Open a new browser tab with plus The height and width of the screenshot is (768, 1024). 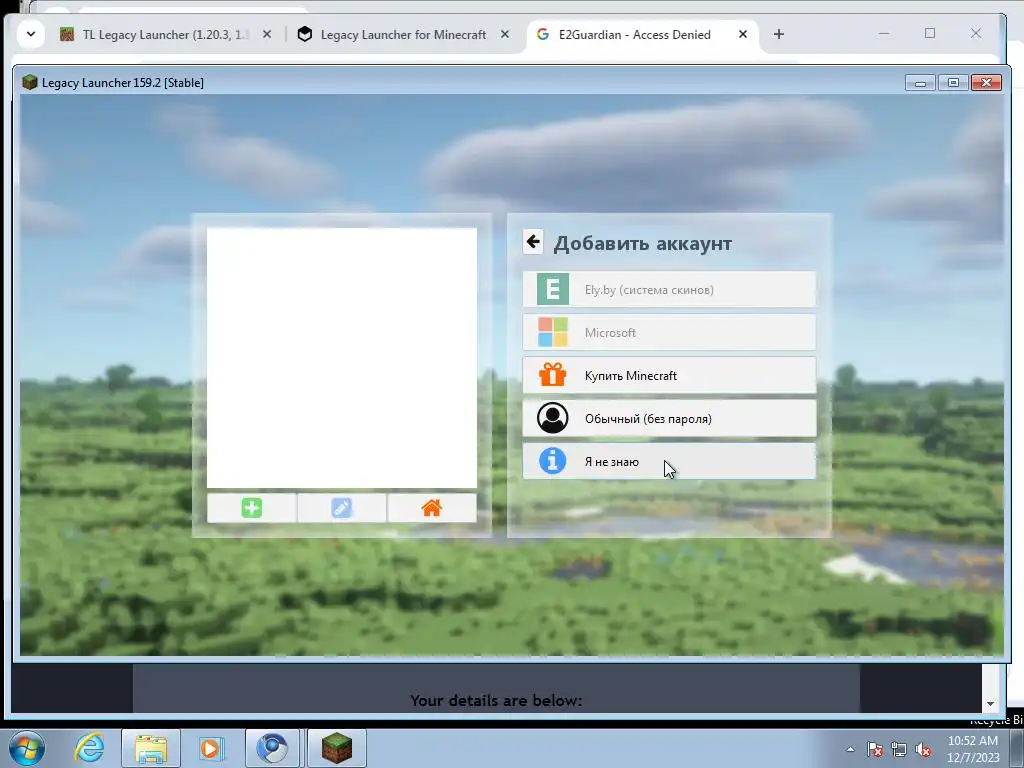[778, 35]
